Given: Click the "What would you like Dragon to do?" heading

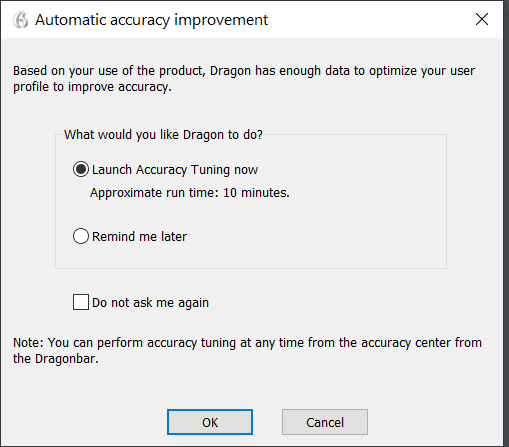Looking at the screenshot, I should tap(163, 135).
